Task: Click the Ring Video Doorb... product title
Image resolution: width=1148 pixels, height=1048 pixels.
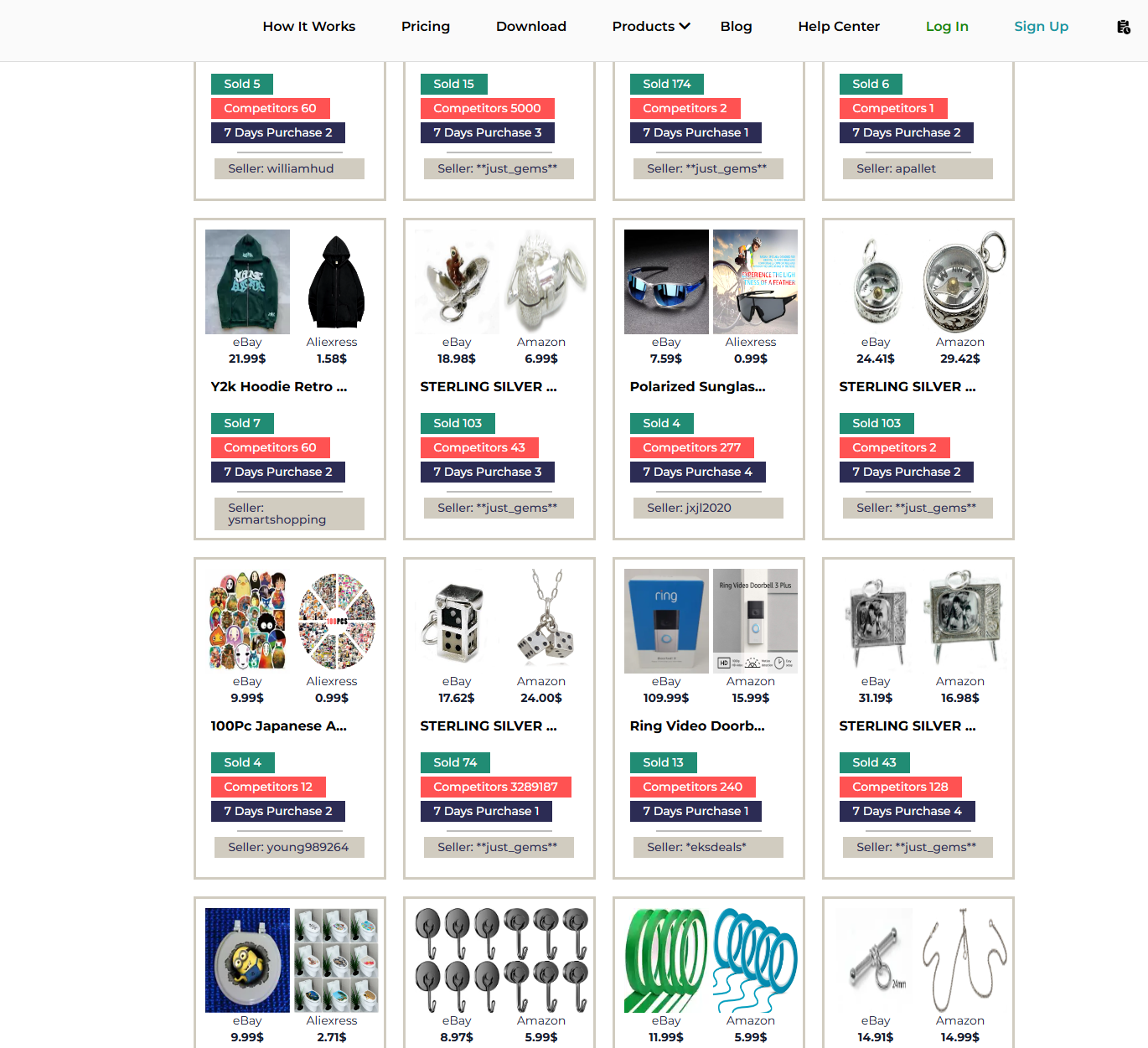Action: pos(697,725)
